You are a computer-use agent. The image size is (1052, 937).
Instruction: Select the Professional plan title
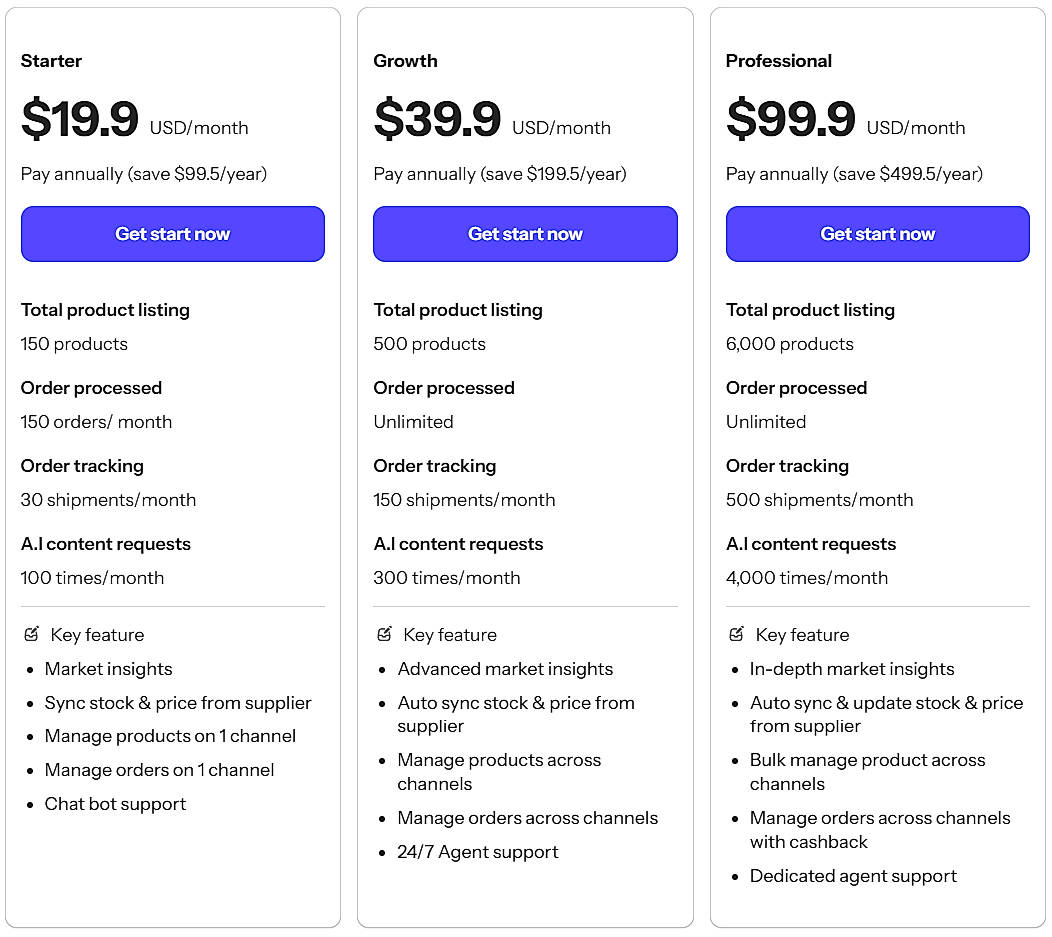click(x=778, y=61)
